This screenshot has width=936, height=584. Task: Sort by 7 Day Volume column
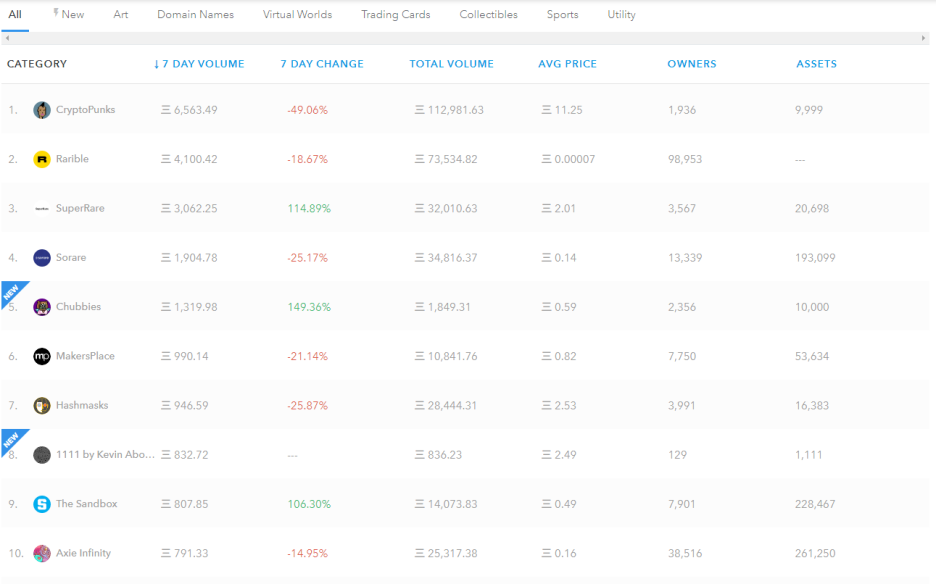point(199,64)
